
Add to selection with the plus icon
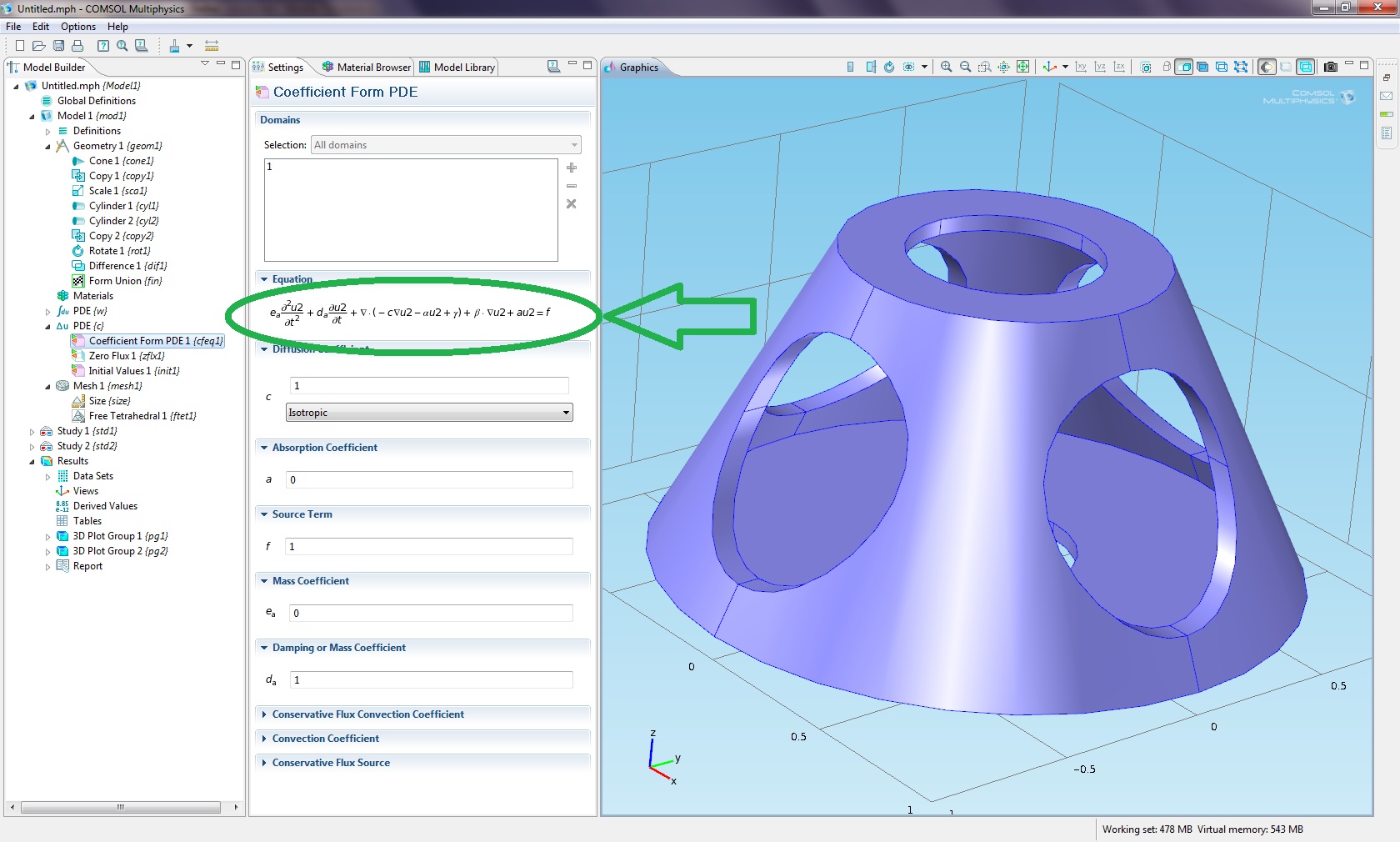(x=572, y=168)
